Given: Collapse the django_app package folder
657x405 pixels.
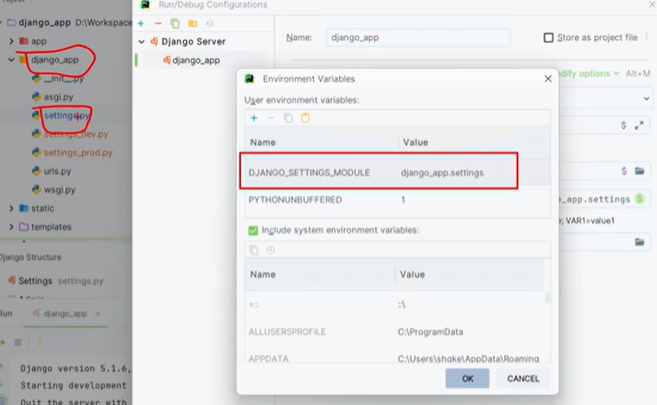Looking at the screenshot, I should tap(11, 60).
